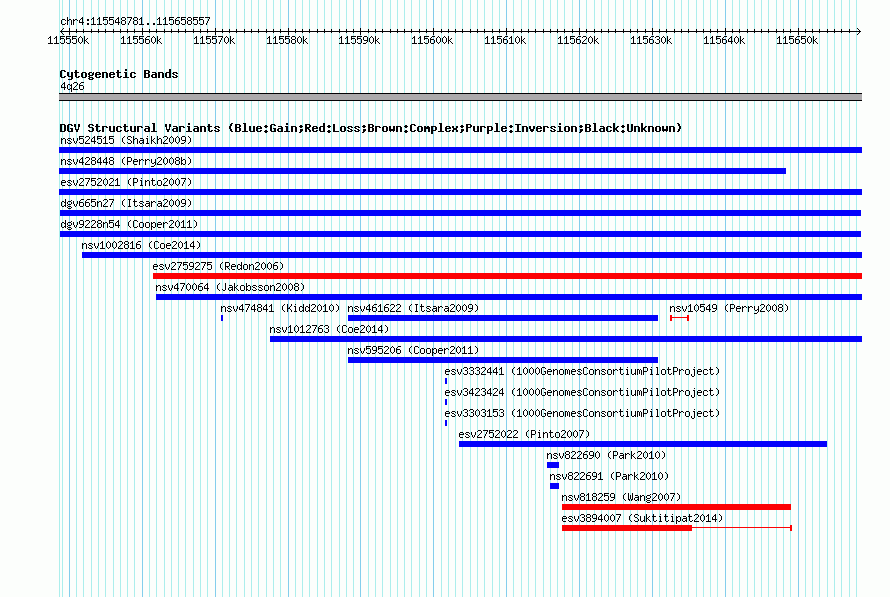Click the esv3332441 1000Genomes label
This screenshot has width=890, height=597.
coord(582,371)
